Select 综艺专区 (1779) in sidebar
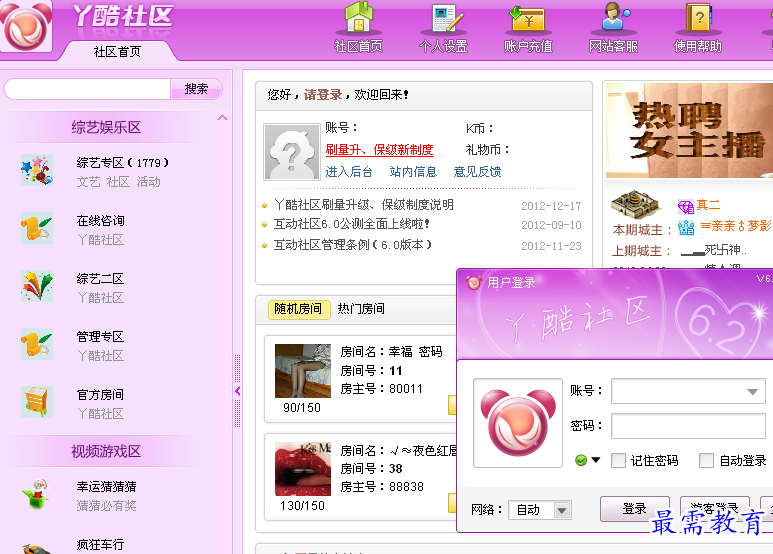Screen dimensions: 773x554 (x=123, y=163)
